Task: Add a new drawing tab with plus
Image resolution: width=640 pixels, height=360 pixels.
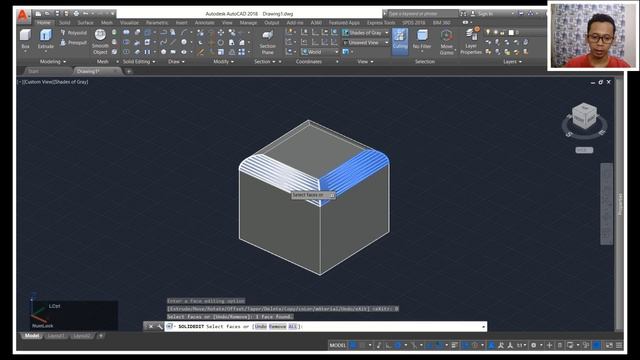Action: 129,71
